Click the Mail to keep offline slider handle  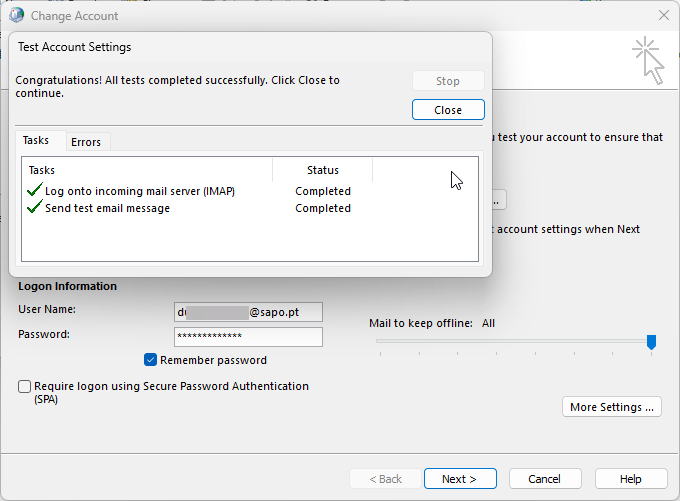(x=651, y=342)
